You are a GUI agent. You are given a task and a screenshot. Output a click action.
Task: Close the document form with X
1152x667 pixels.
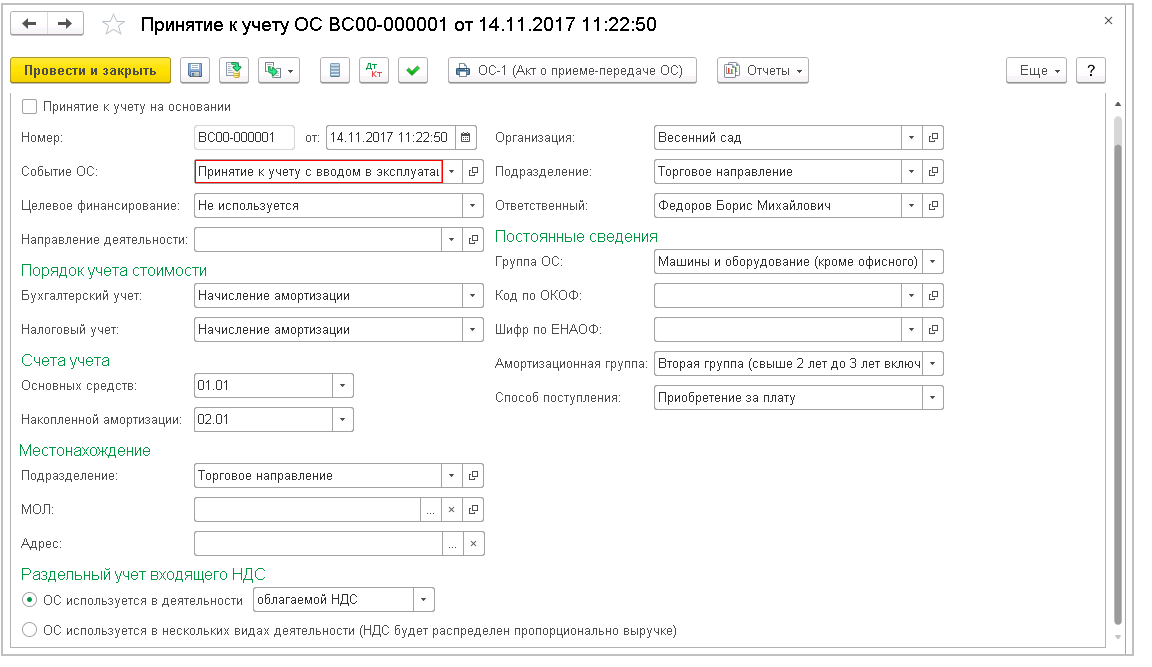[1109, 21]
